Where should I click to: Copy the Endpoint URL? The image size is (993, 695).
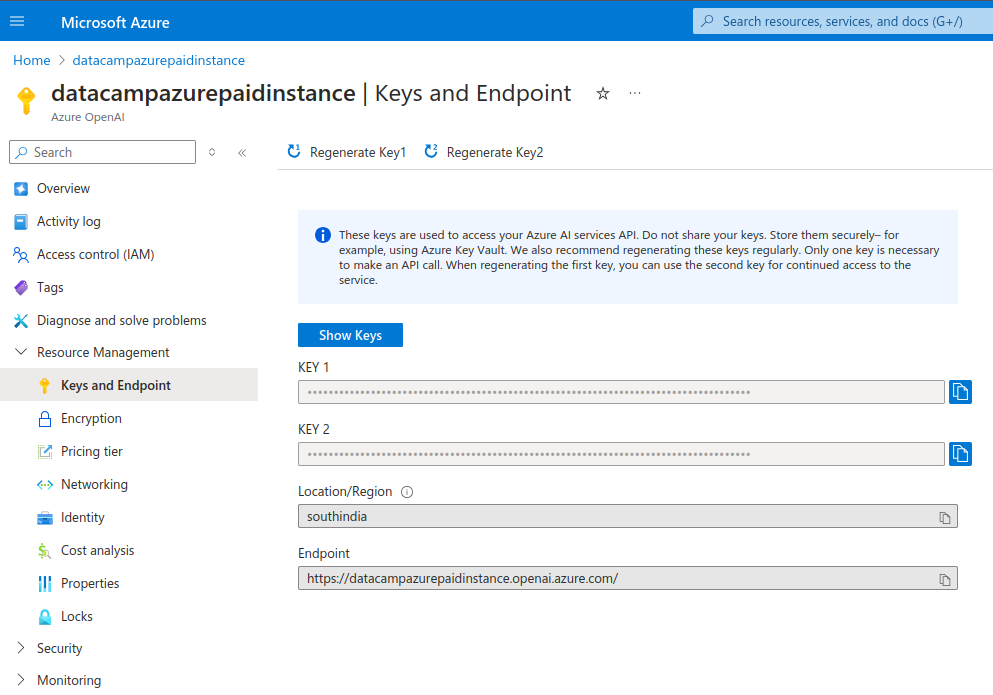(x=945, y=580)
